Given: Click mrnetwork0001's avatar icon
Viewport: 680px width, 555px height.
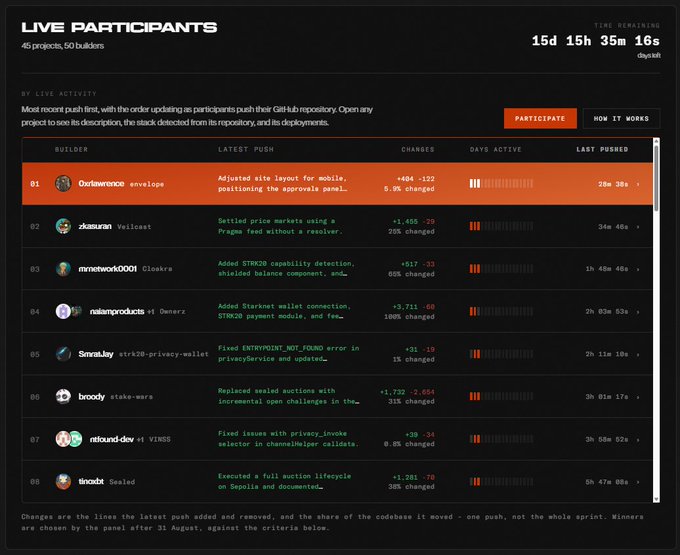Looking at the screenshot, I should tap(63, 268).
